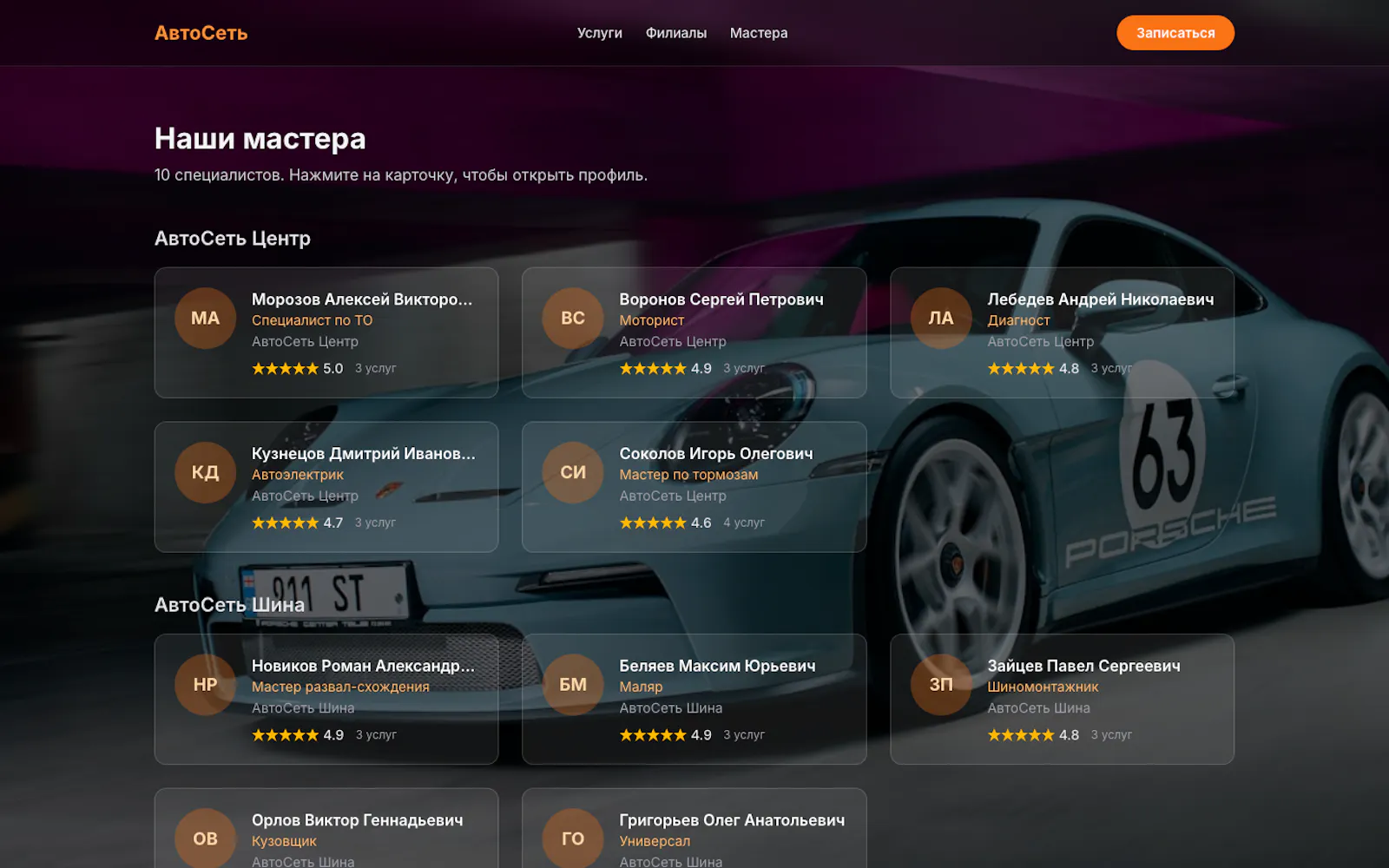Click the 4.9 star rating of Беляев
The height and width of the screenshot is (868, 1389).
click(x=665, y=735)
